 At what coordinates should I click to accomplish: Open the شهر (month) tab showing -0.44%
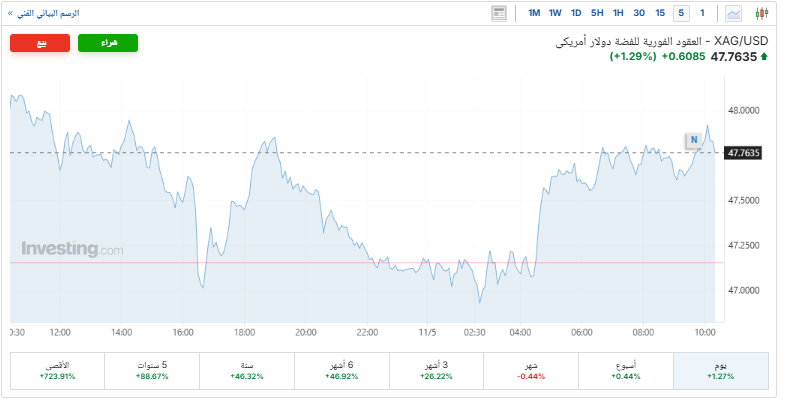531,371
